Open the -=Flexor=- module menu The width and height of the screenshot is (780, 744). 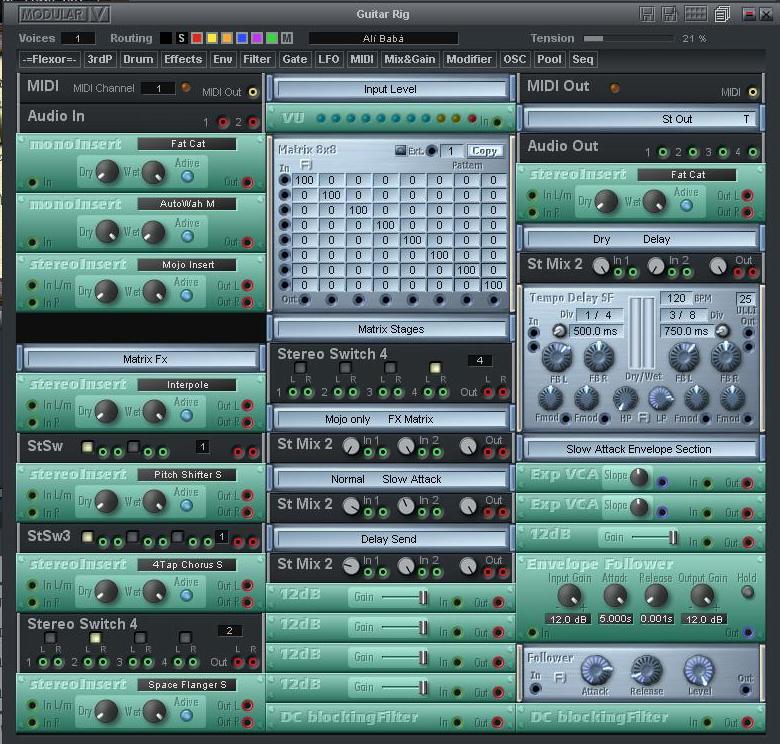pyautogui.click(x=49, y=59)
